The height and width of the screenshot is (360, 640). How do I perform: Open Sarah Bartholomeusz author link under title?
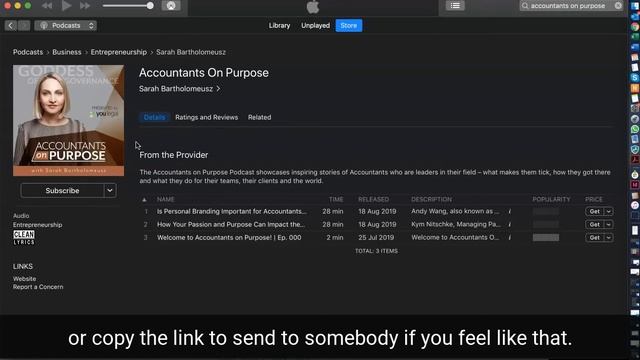coord(180,89)
